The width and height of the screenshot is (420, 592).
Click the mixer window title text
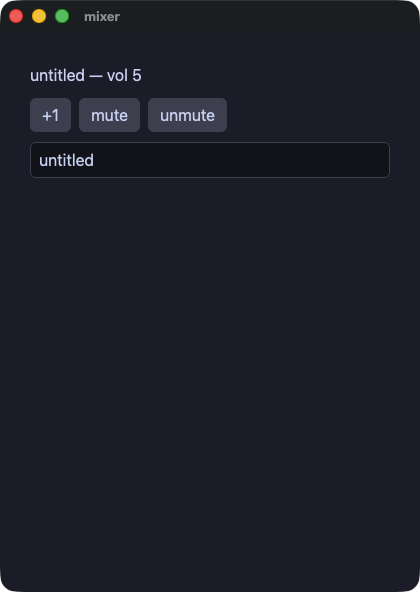coord(102,17)
